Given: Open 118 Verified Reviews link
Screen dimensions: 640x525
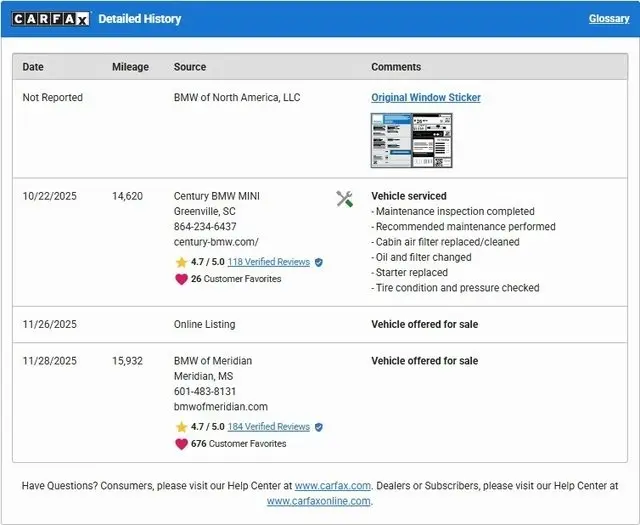Looking at the screenshot, I should pos(268,262).
